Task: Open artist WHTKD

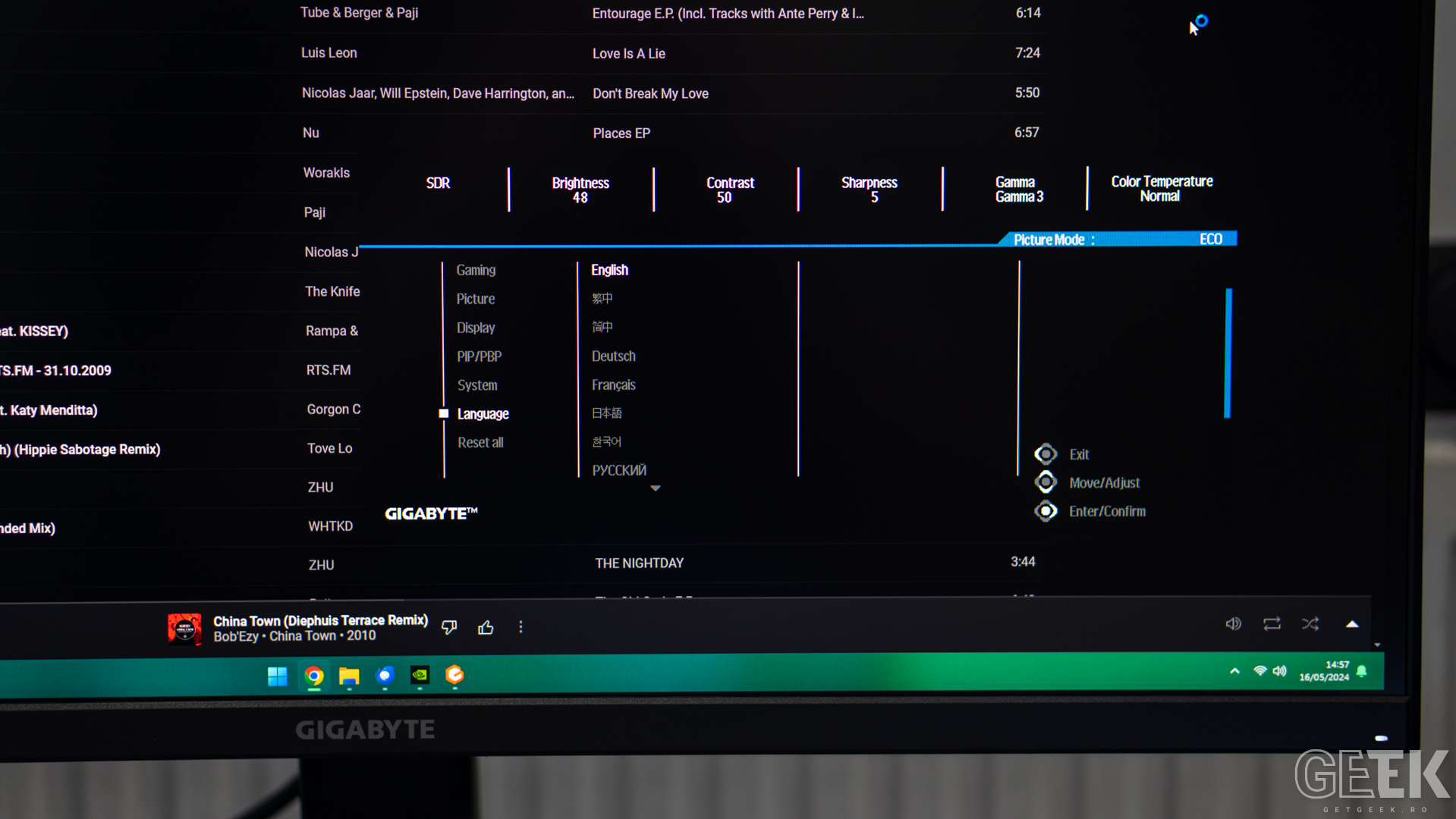Action: coord(331,526)
